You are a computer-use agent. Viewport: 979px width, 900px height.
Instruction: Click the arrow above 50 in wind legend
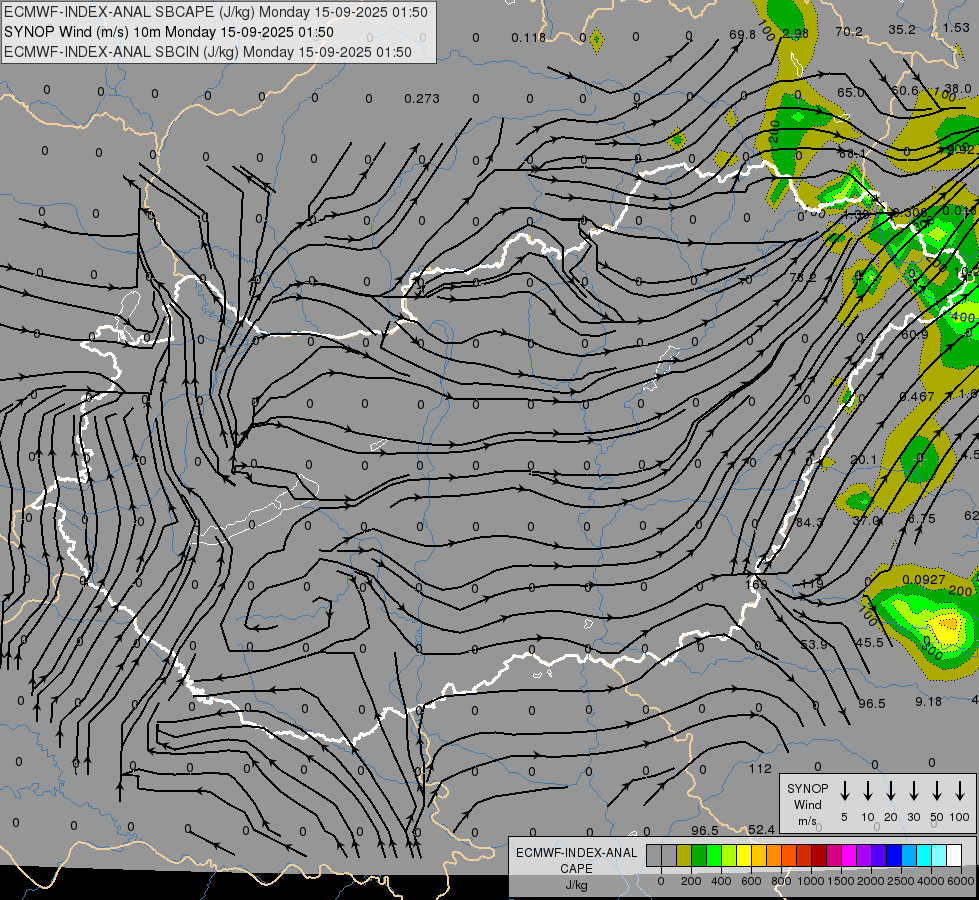coord(937,791)
